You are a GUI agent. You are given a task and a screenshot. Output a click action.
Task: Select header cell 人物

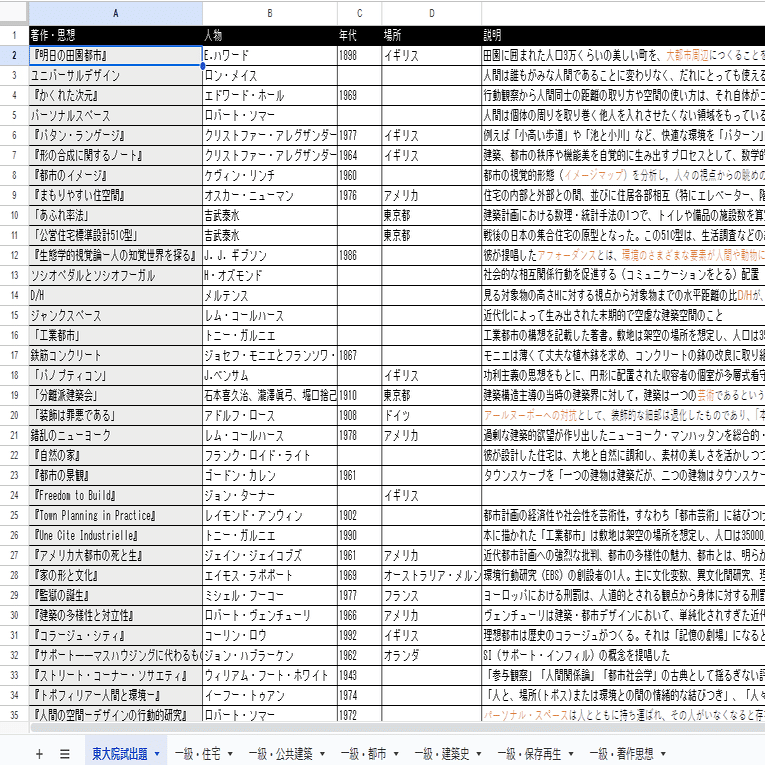coord(270,35)
